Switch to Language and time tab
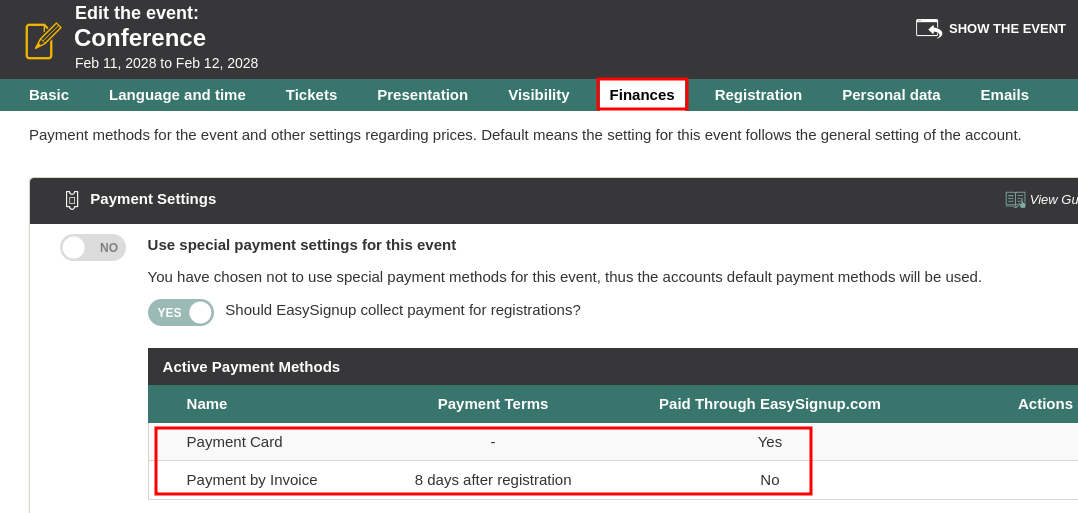Screen dimensions: 1078x513 pos(177,95)
